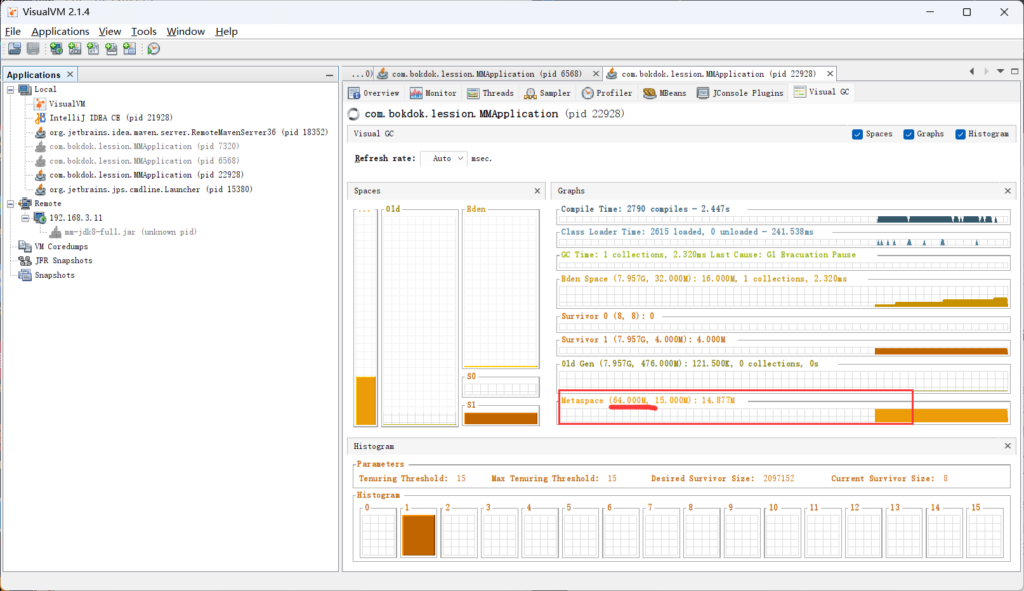Image resolution: width=1024 pixels, height=591 pixels.
Task: Close the Applications panel tab
Action: pos(70,74)
